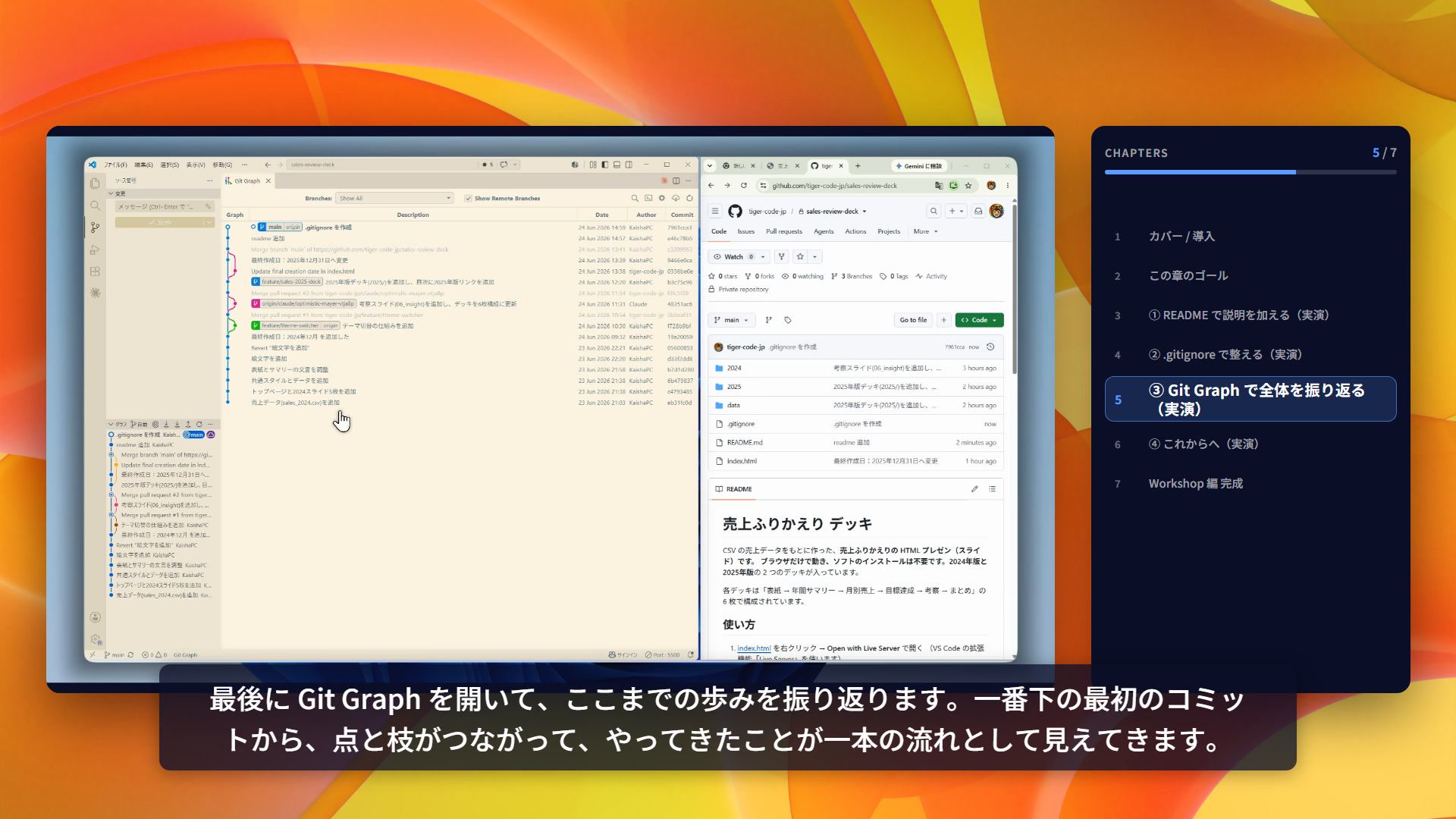The image size is (1456, 819).
Task: Click the split editor icon in VS Code
Action: tap(676, 180)
